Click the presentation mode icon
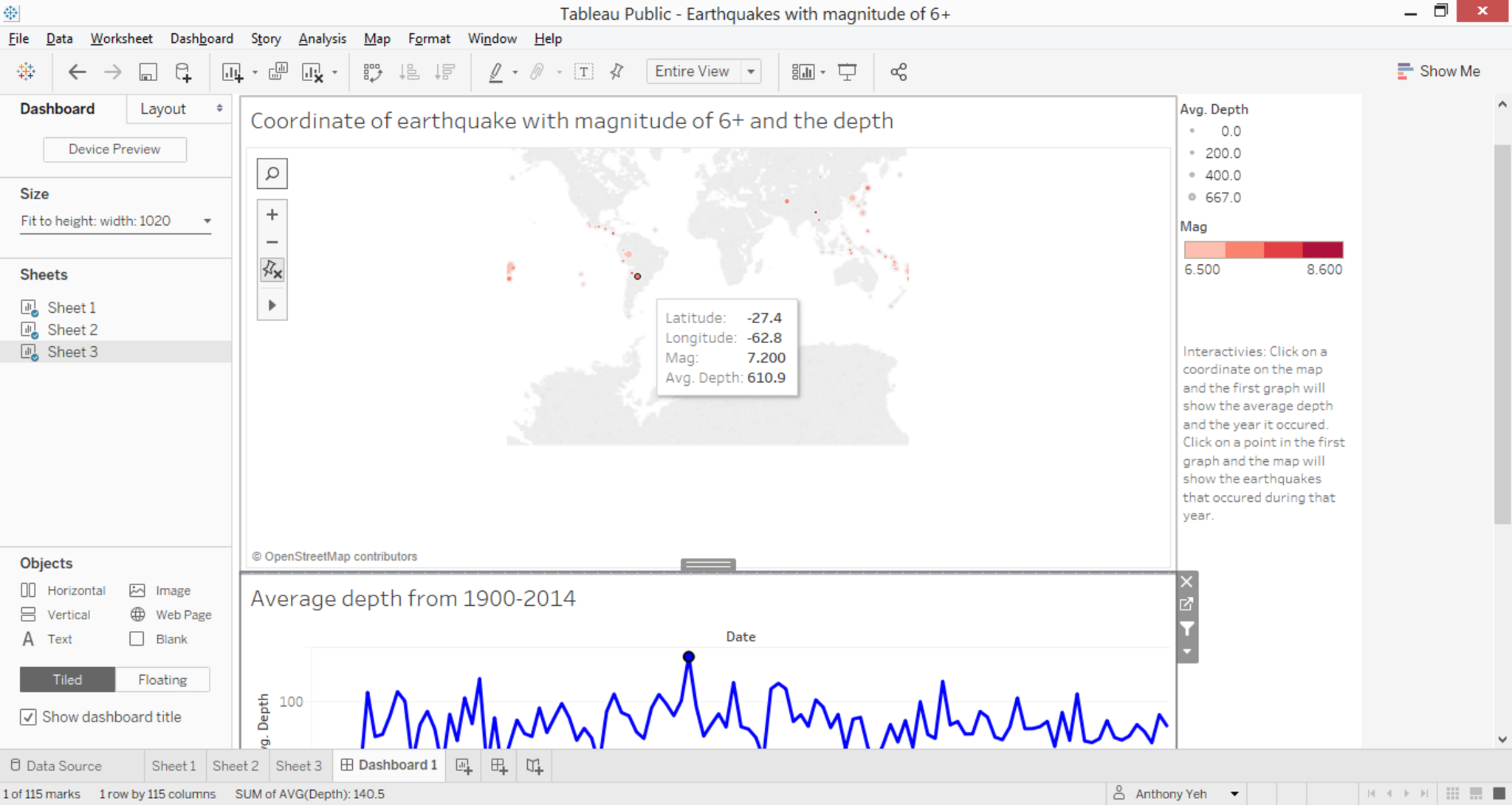The height and width of the screenshot is (805, 1512). 847,72
